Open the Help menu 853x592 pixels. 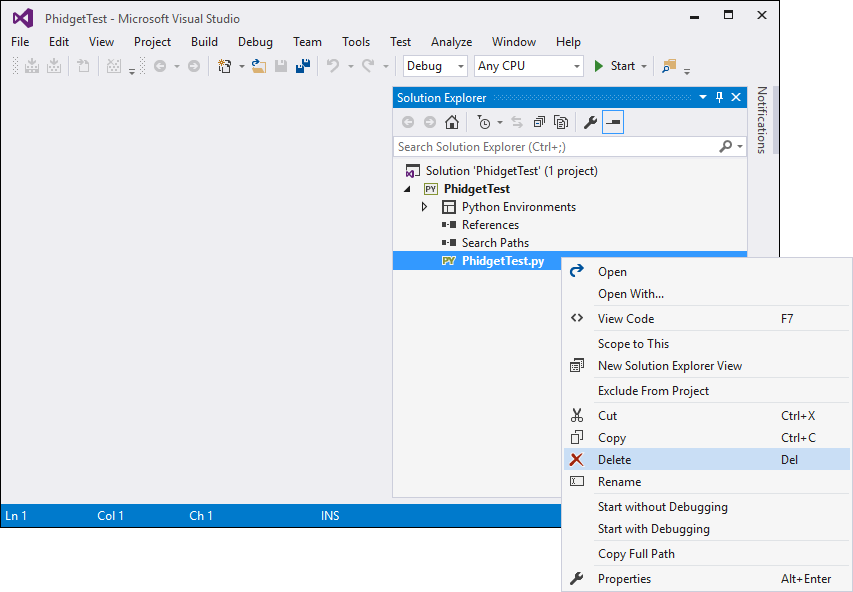coord(568,42)
